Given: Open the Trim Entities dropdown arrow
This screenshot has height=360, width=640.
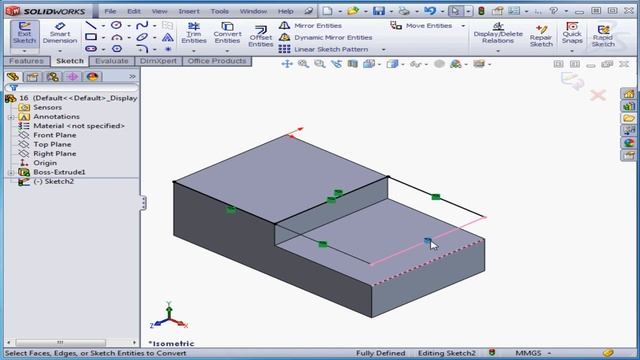Looking at the screenshot, I should pos(194,51).
